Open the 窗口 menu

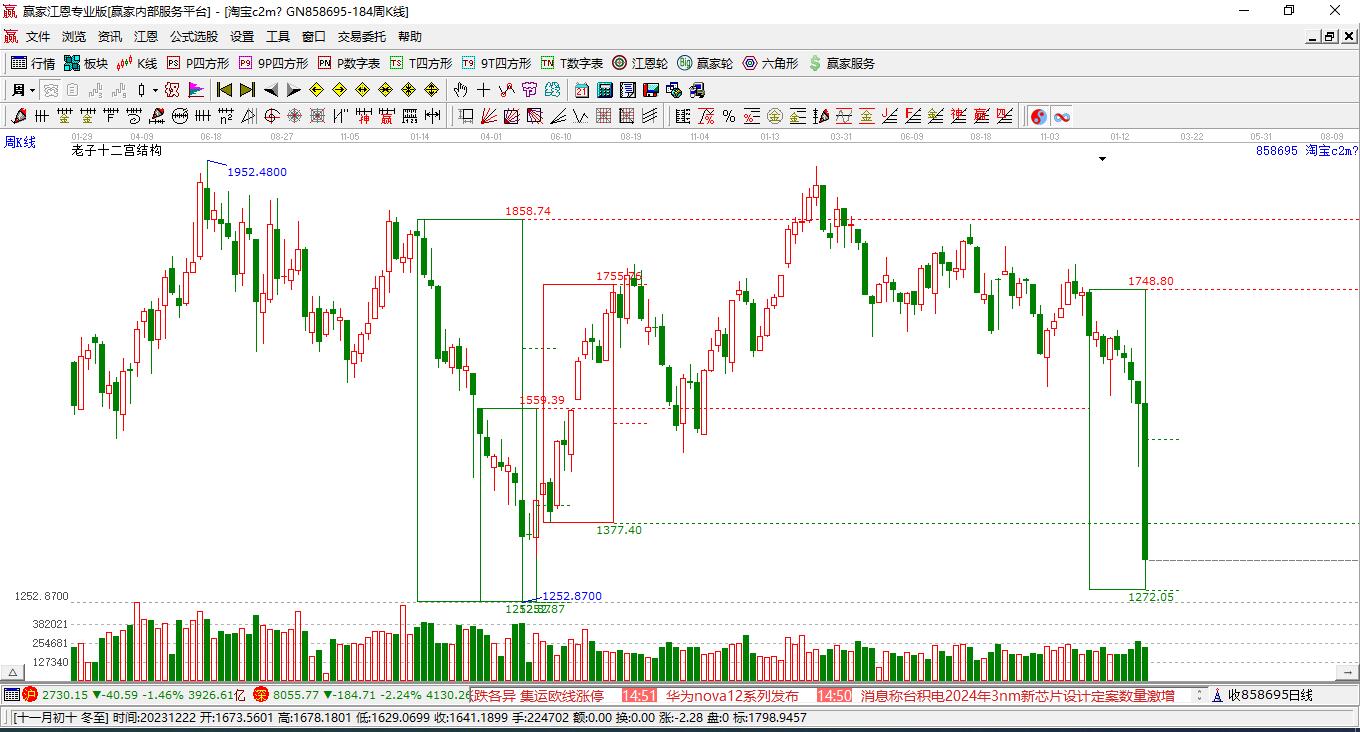pos(314,37)
